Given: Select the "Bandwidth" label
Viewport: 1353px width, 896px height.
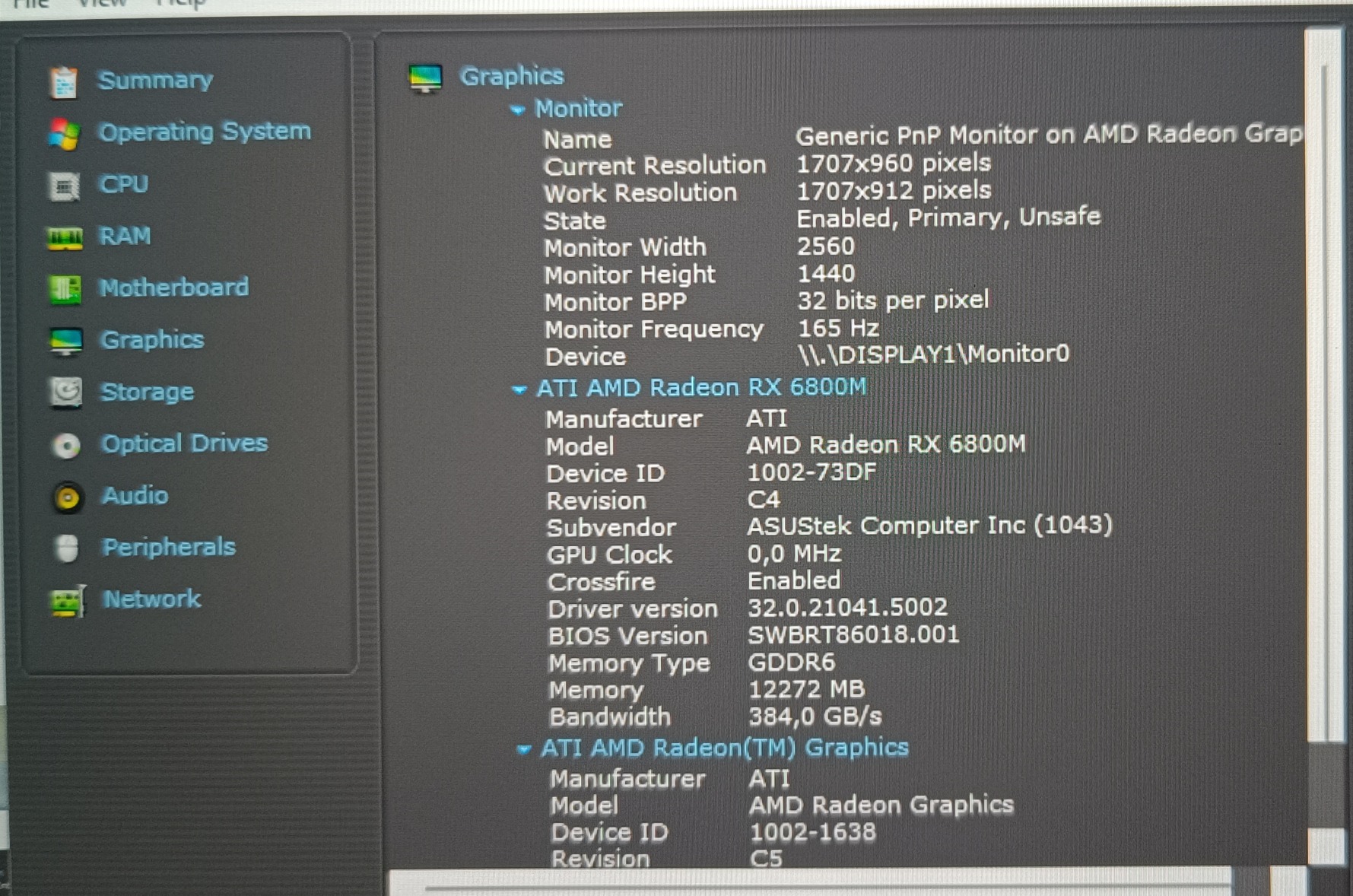Looking at the screenshot, I should tap(610, 718).
